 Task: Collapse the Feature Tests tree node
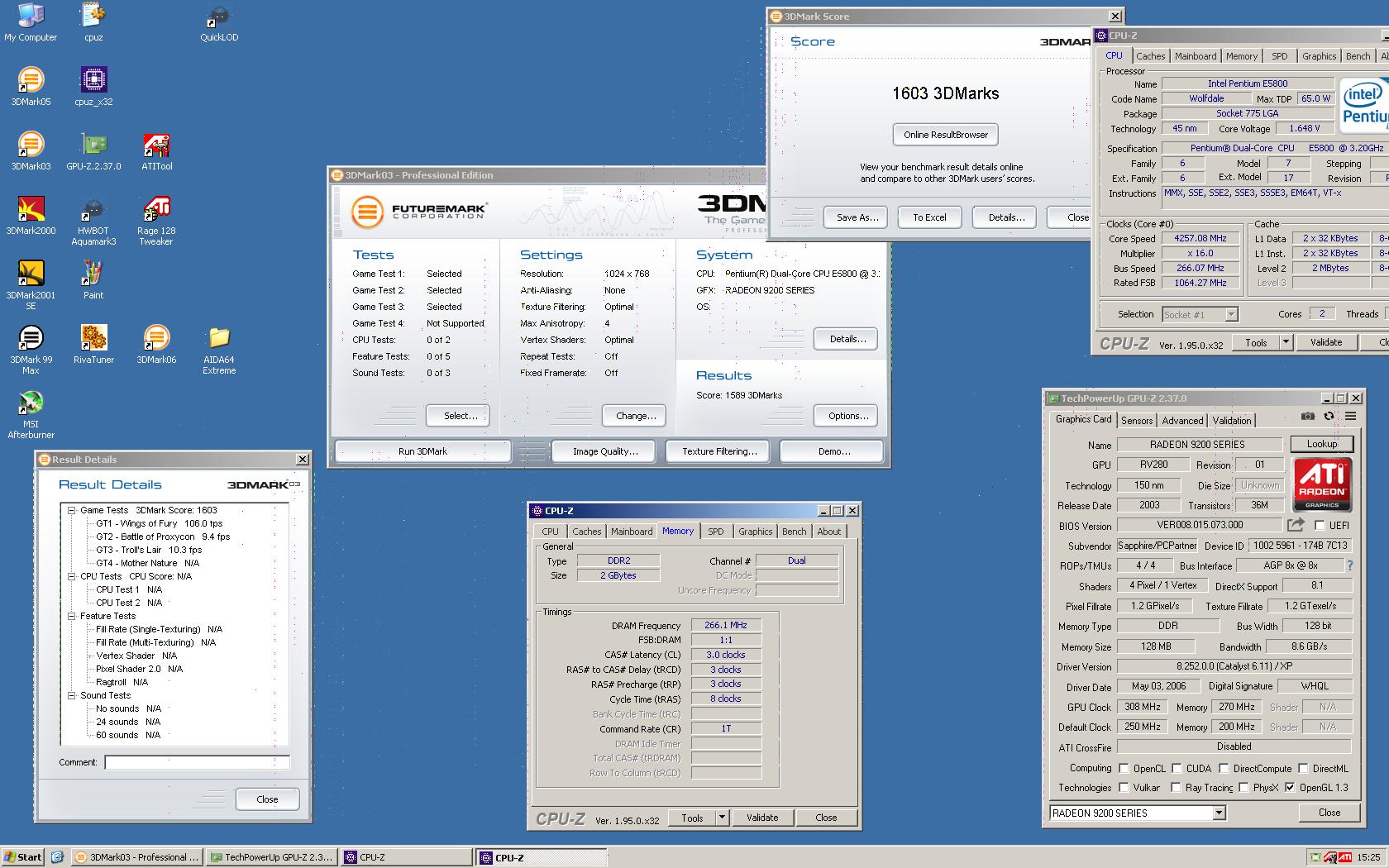click(x=72, y=616)
